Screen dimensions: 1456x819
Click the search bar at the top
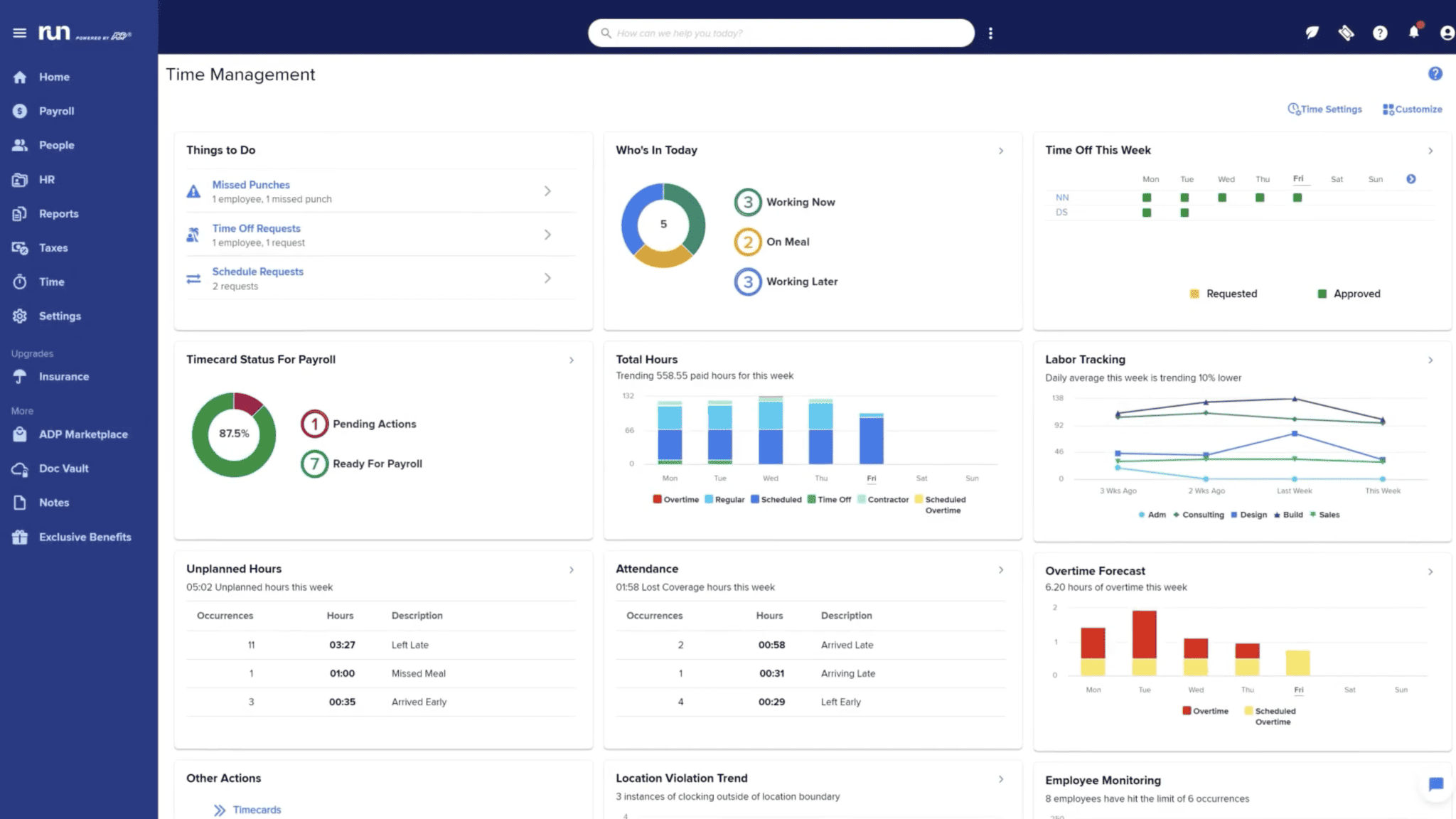coord(781,33)
